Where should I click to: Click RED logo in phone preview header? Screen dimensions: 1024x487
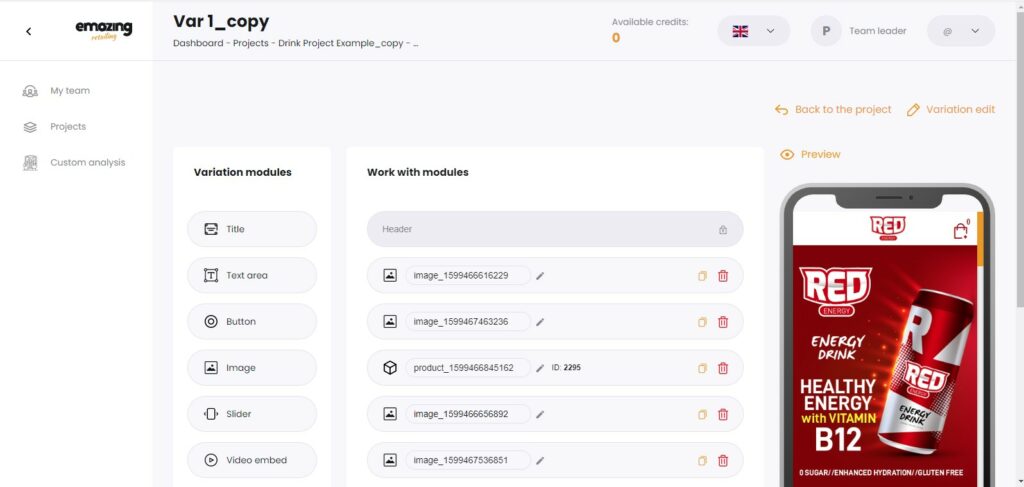pos(887,228)
